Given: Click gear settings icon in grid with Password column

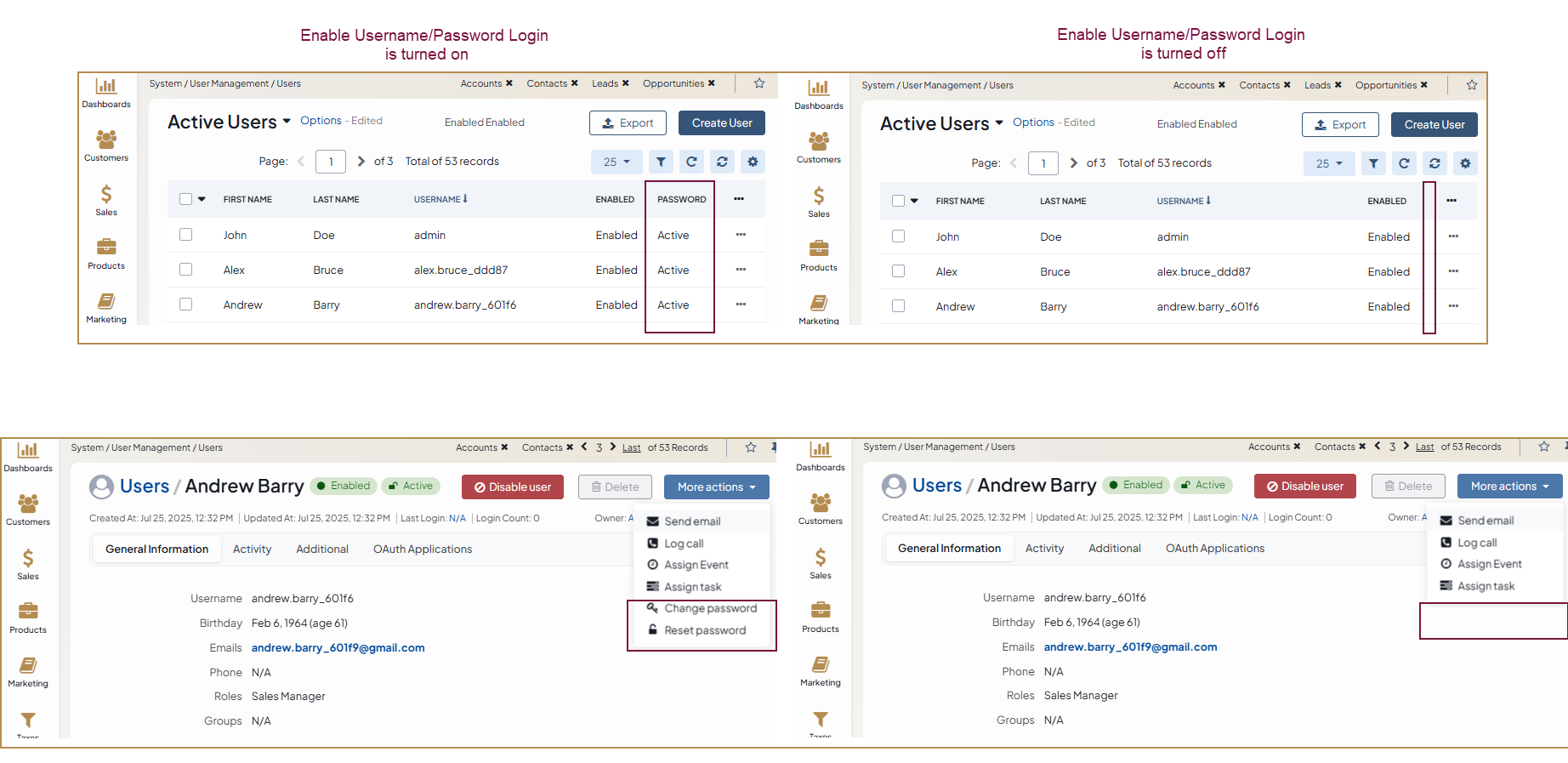Looking at the screenshot, I should click(x=753, y=162).
